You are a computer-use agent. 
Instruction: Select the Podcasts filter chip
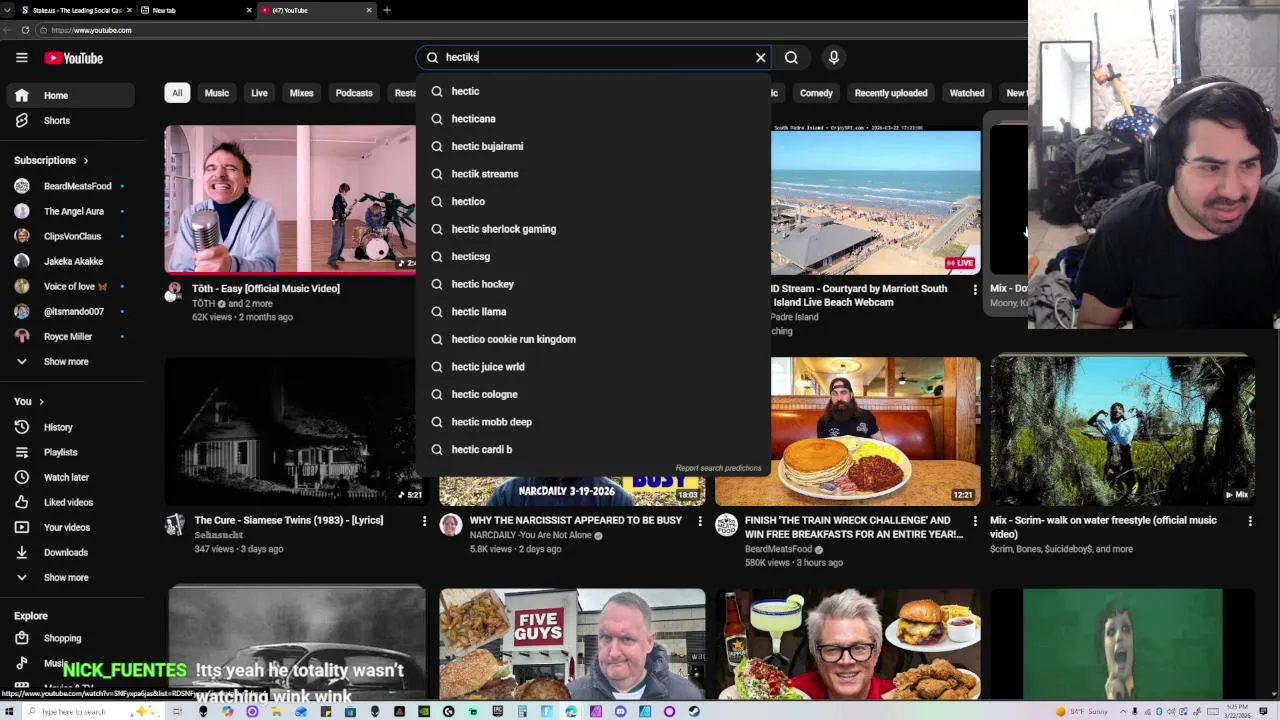point(354,93)
